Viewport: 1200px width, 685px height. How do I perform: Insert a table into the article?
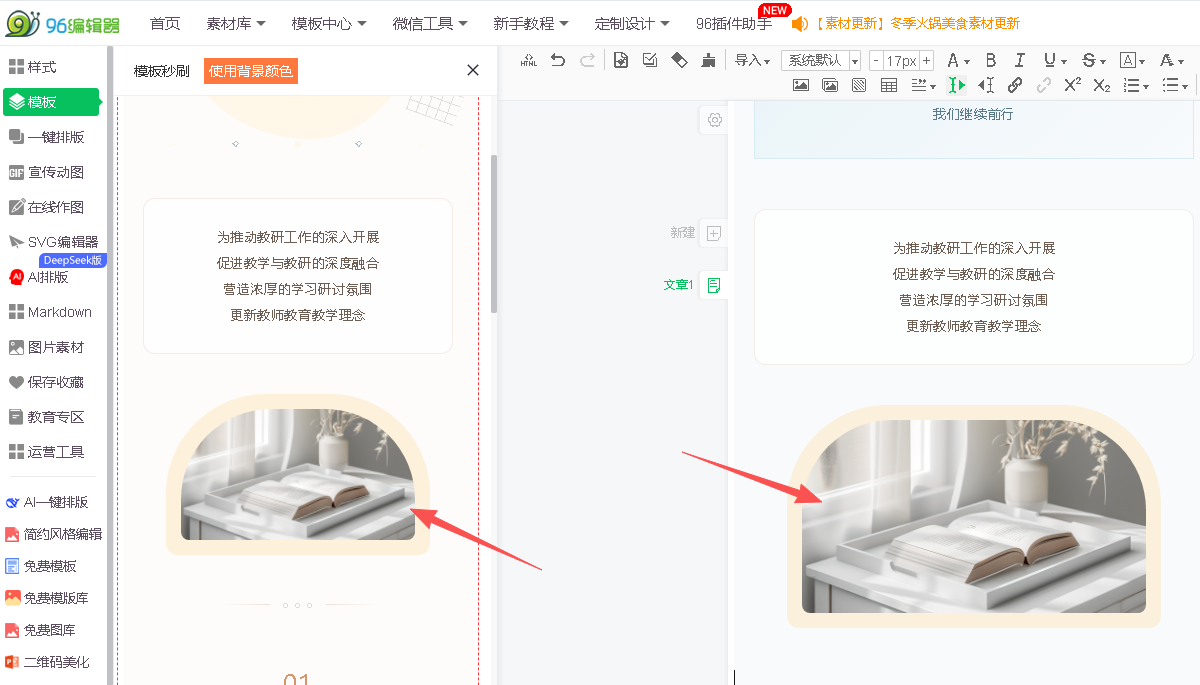click(888, 85)
